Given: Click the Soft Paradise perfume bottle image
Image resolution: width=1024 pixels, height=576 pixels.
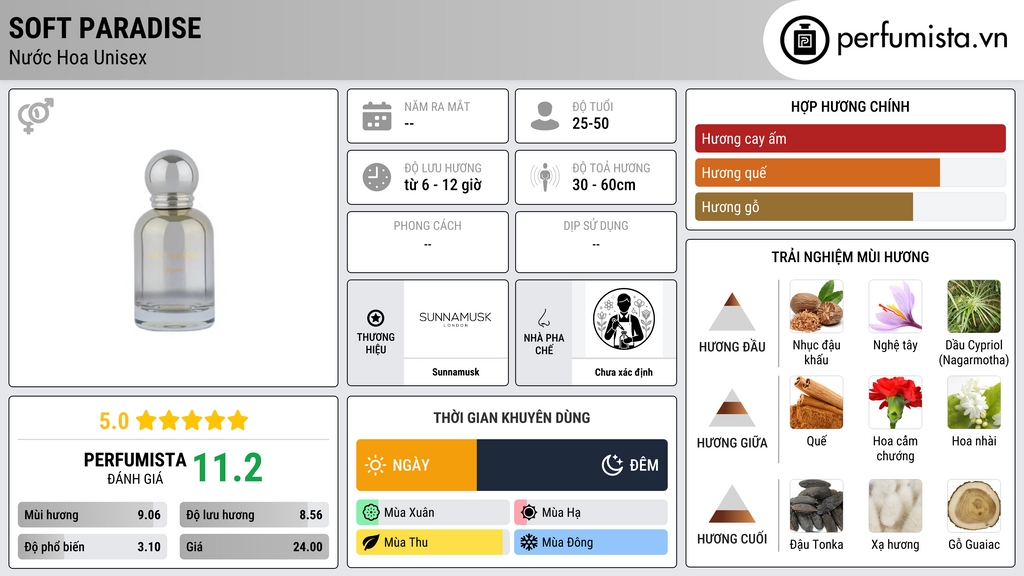Looking at the screenshot, I should coord(173,240).
